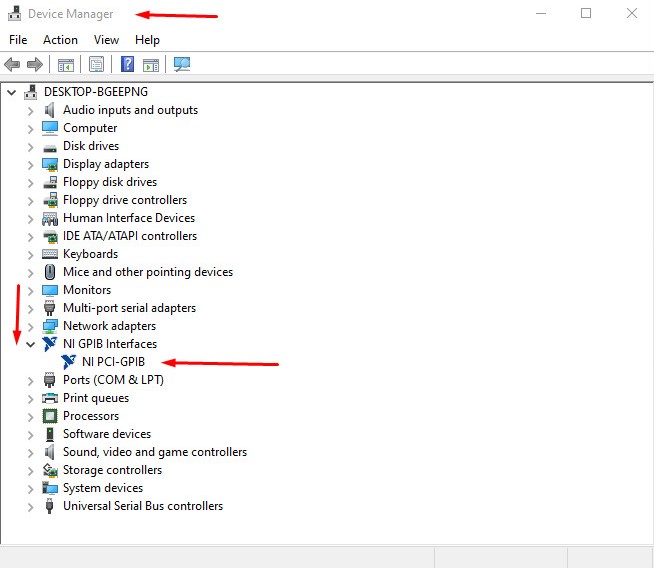
Task: Select the Floppy disk drives label
Action: pyautogui.click(x=110, y=182)
